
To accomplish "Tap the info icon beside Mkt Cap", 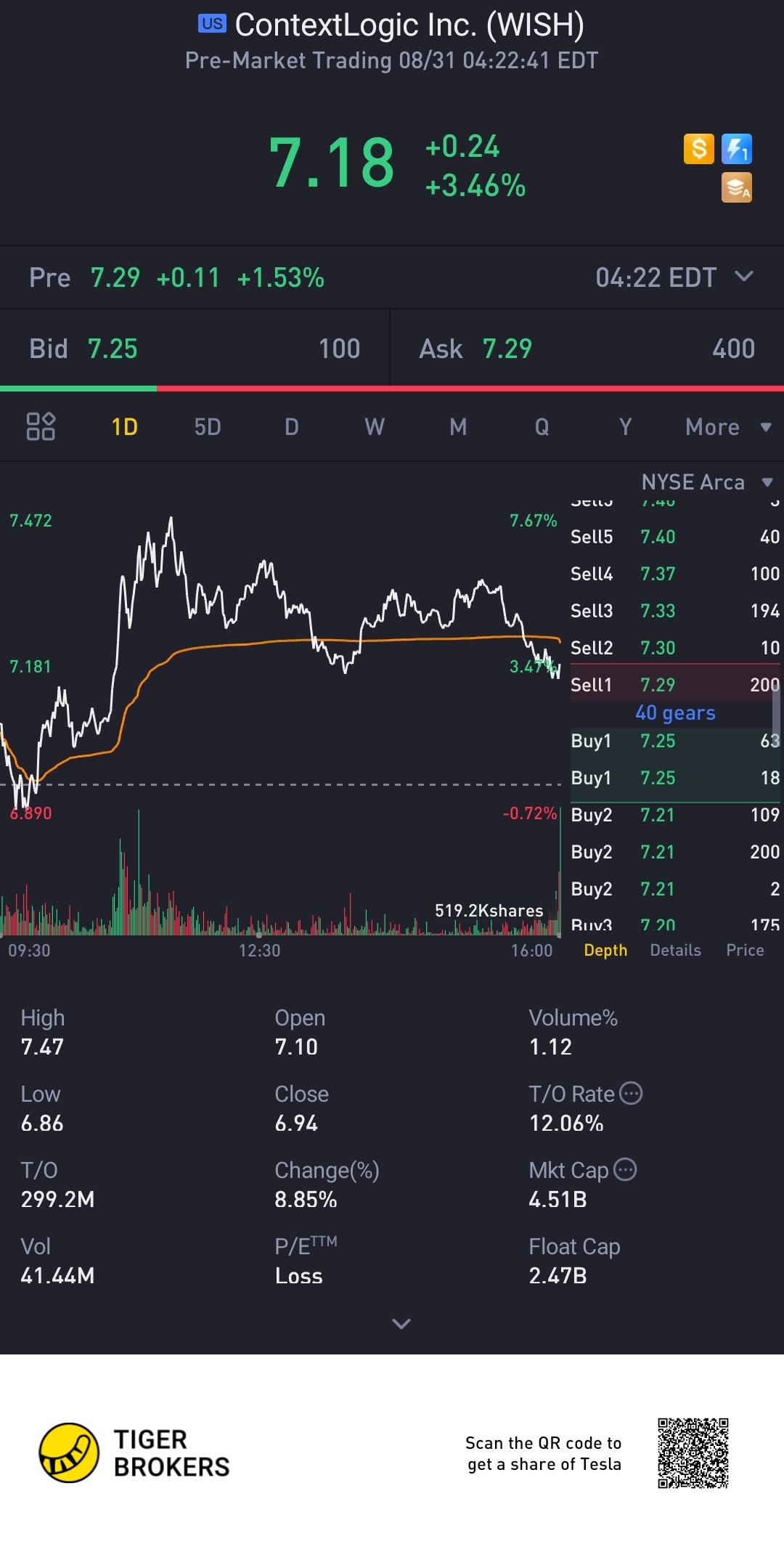I will point(625,1169).
